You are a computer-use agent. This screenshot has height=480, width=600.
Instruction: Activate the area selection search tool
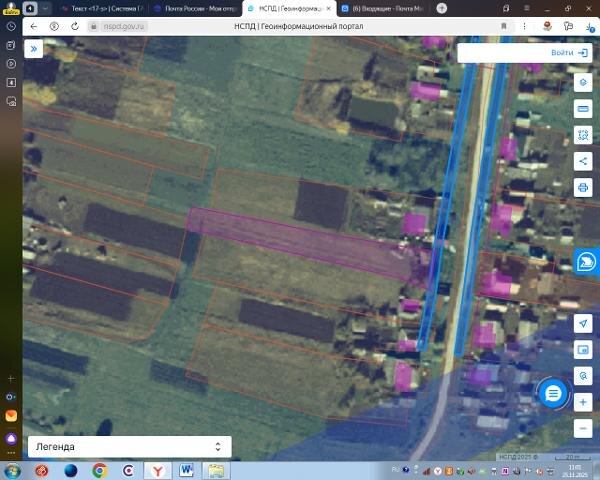click(x=583, y=135)
